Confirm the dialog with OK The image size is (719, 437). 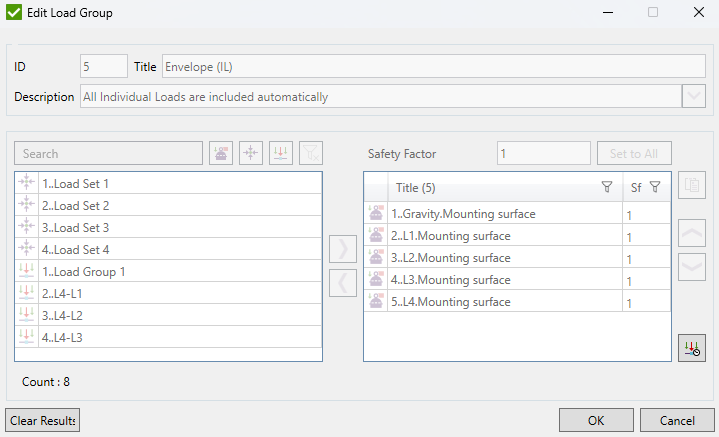(596, 419)
